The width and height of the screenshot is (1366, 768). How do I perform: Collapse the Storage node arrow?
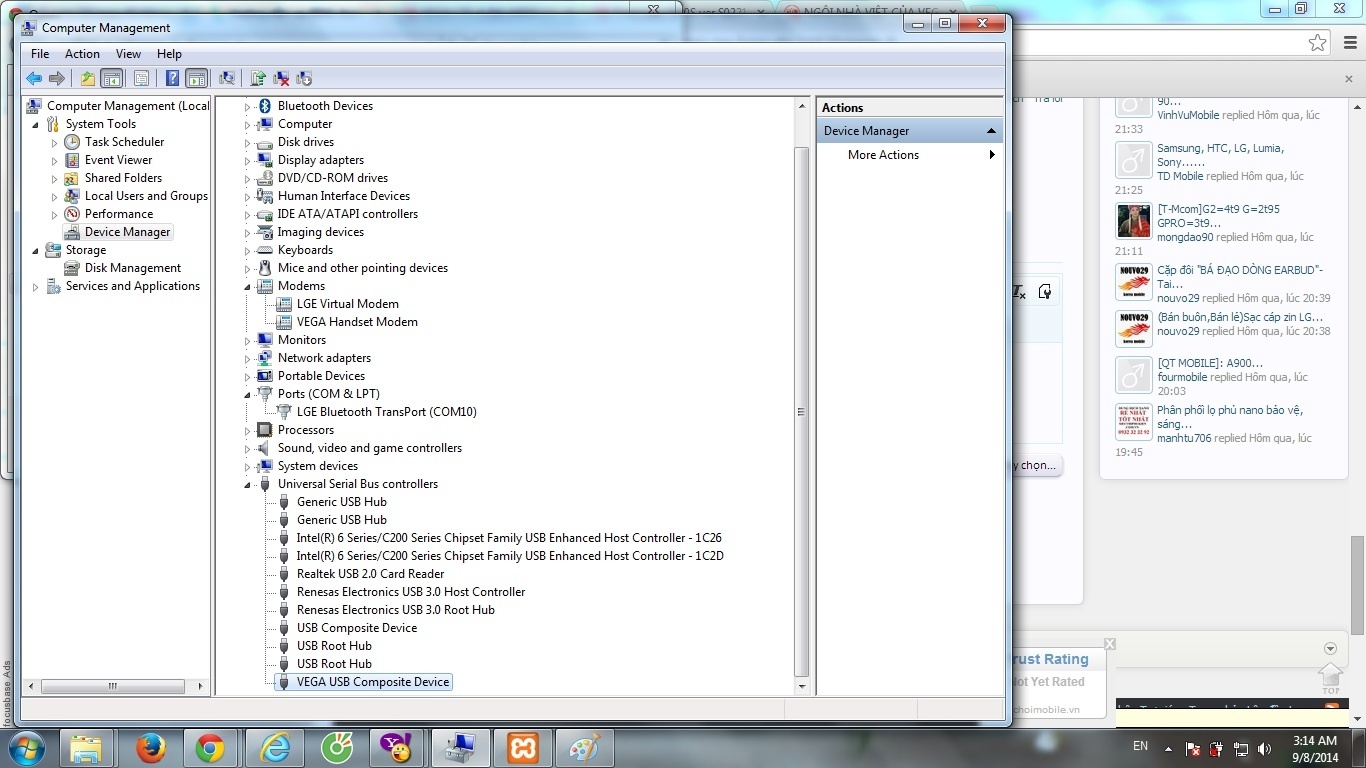tap(36, 251)
